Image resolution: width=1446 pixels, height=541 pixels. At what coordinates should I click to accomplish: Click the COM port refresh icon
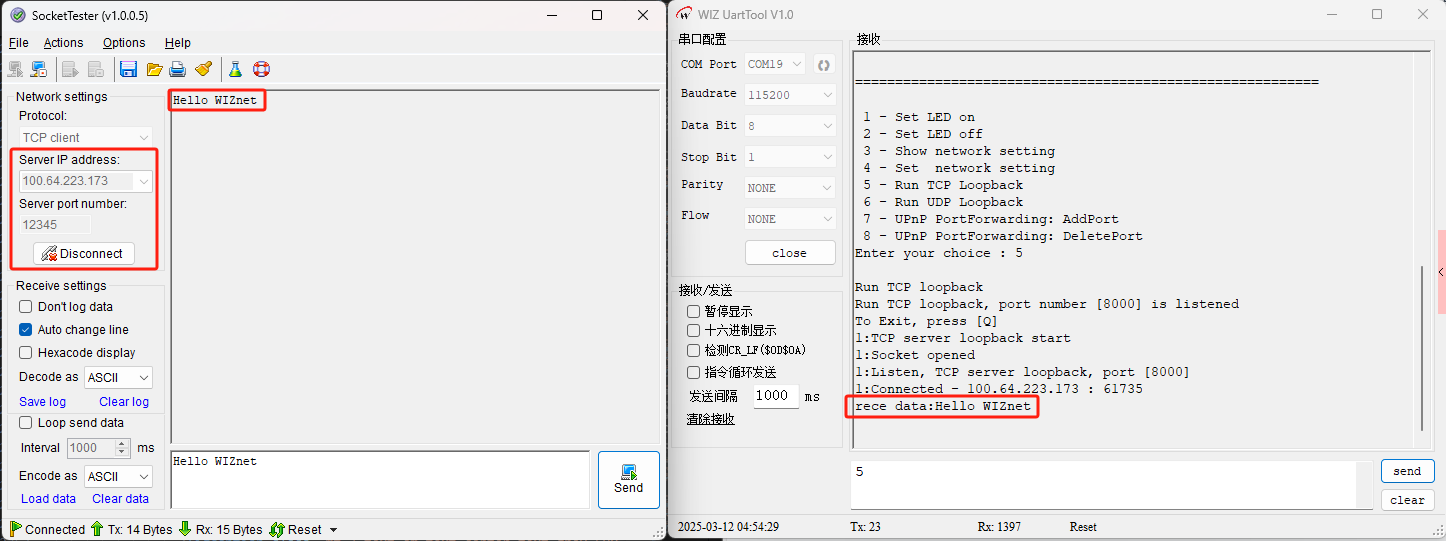(x=824, y=65)
